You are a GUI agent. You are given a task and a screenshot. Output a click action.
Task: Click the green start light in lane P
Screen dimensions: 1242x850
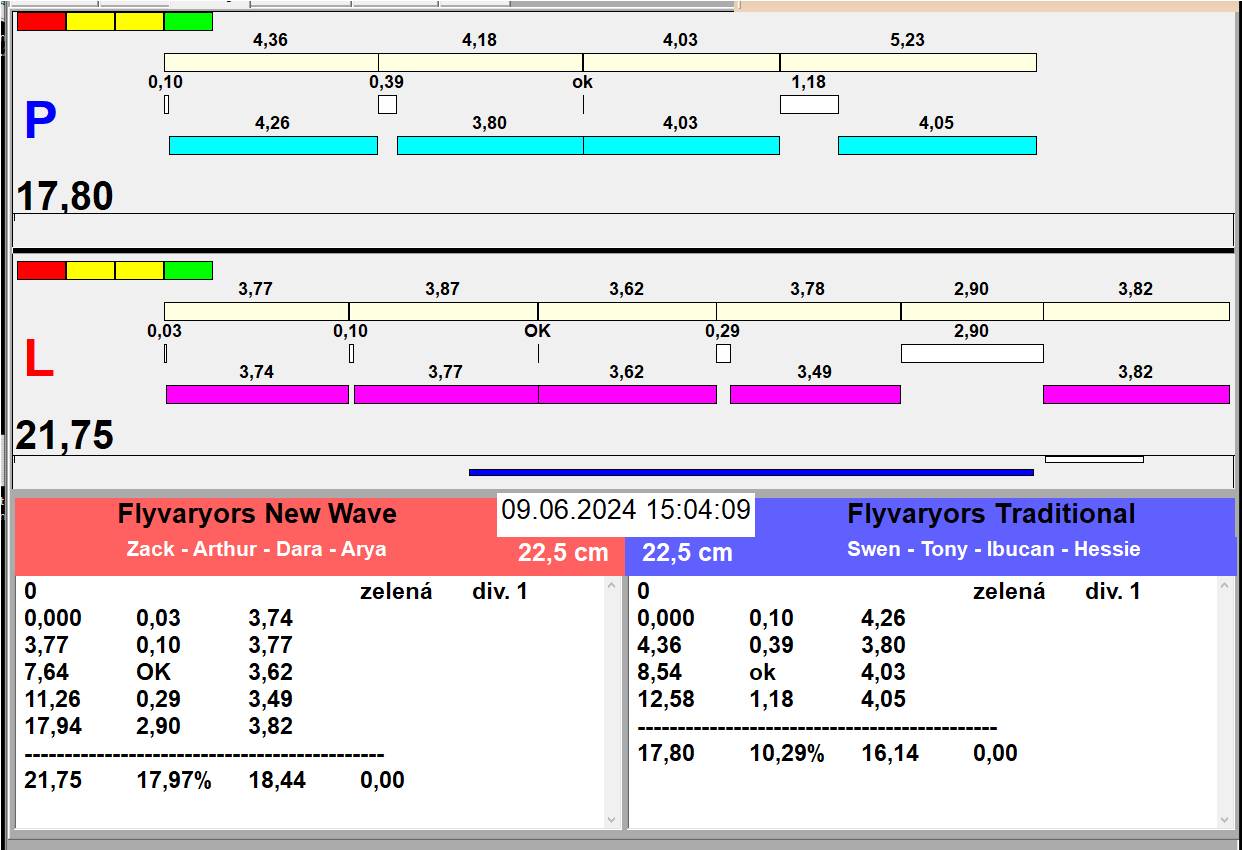click(188, 22)
